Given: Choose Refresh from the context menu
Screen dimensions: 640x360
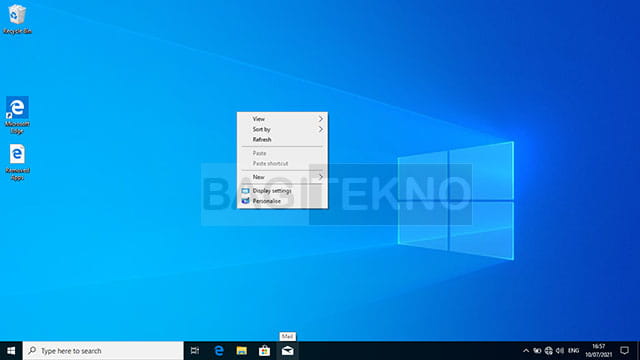Looking at the screenshot, I should coord(282,139).
